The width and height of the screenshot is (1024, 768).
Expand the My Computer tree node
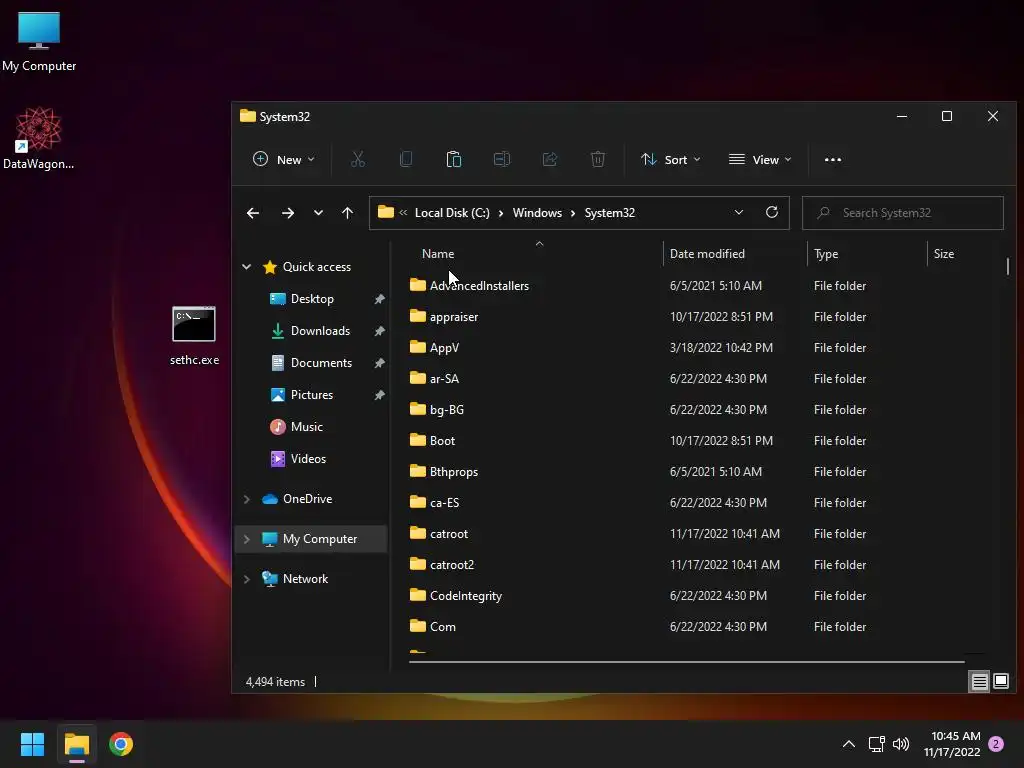pyautogui.click(x=247, y=539)
